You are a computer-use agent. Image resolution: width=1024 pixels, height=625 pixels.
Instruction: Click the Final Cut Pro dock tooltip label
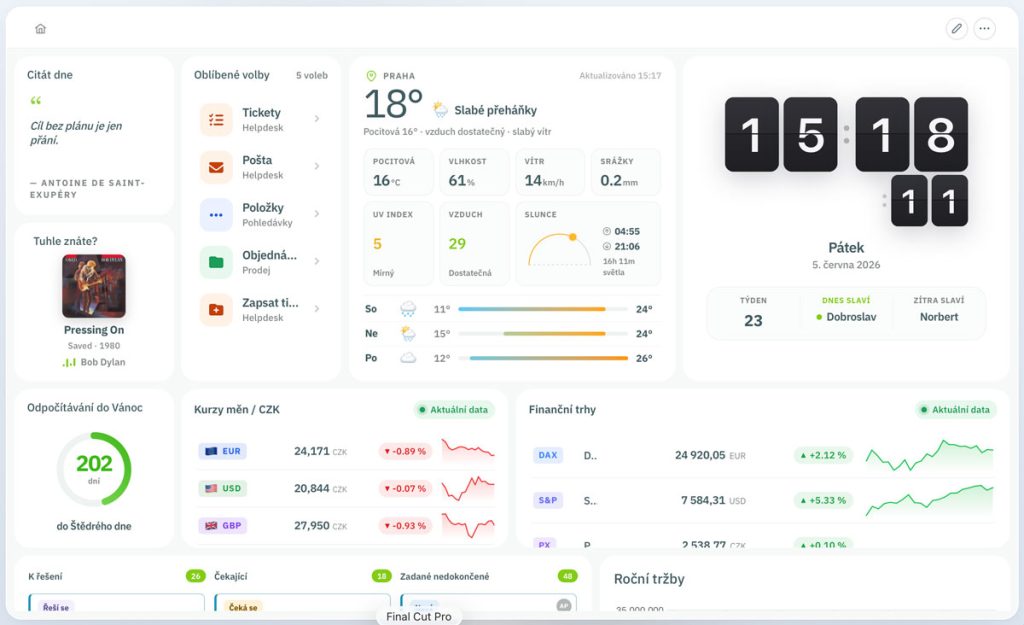pos(419,617)
